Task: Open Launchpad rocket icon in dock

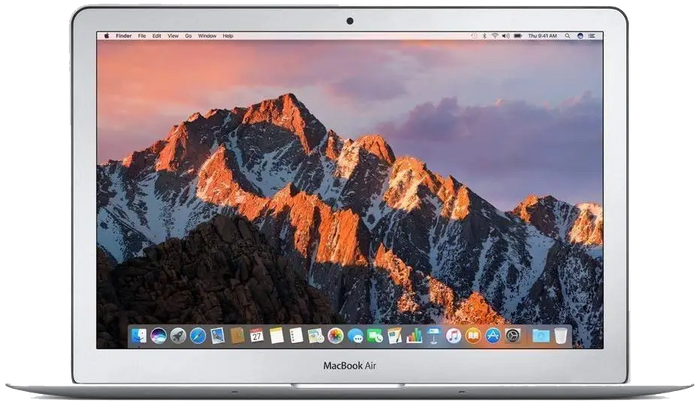Action: point(178,336)
